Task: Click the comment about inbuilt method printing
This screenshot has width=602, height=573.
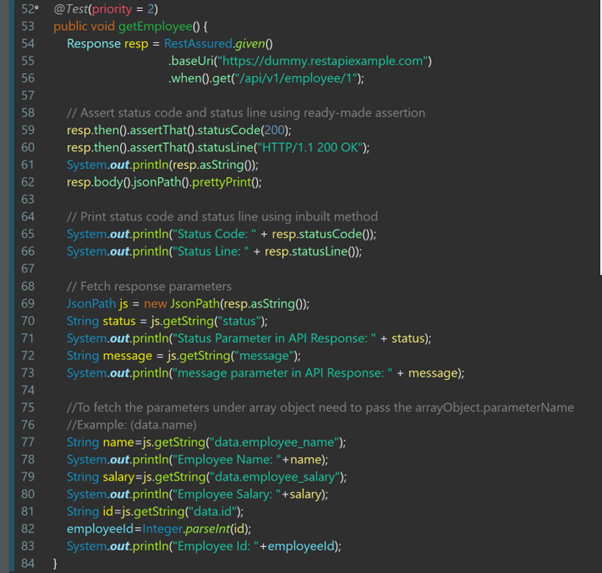Action: 222,216
